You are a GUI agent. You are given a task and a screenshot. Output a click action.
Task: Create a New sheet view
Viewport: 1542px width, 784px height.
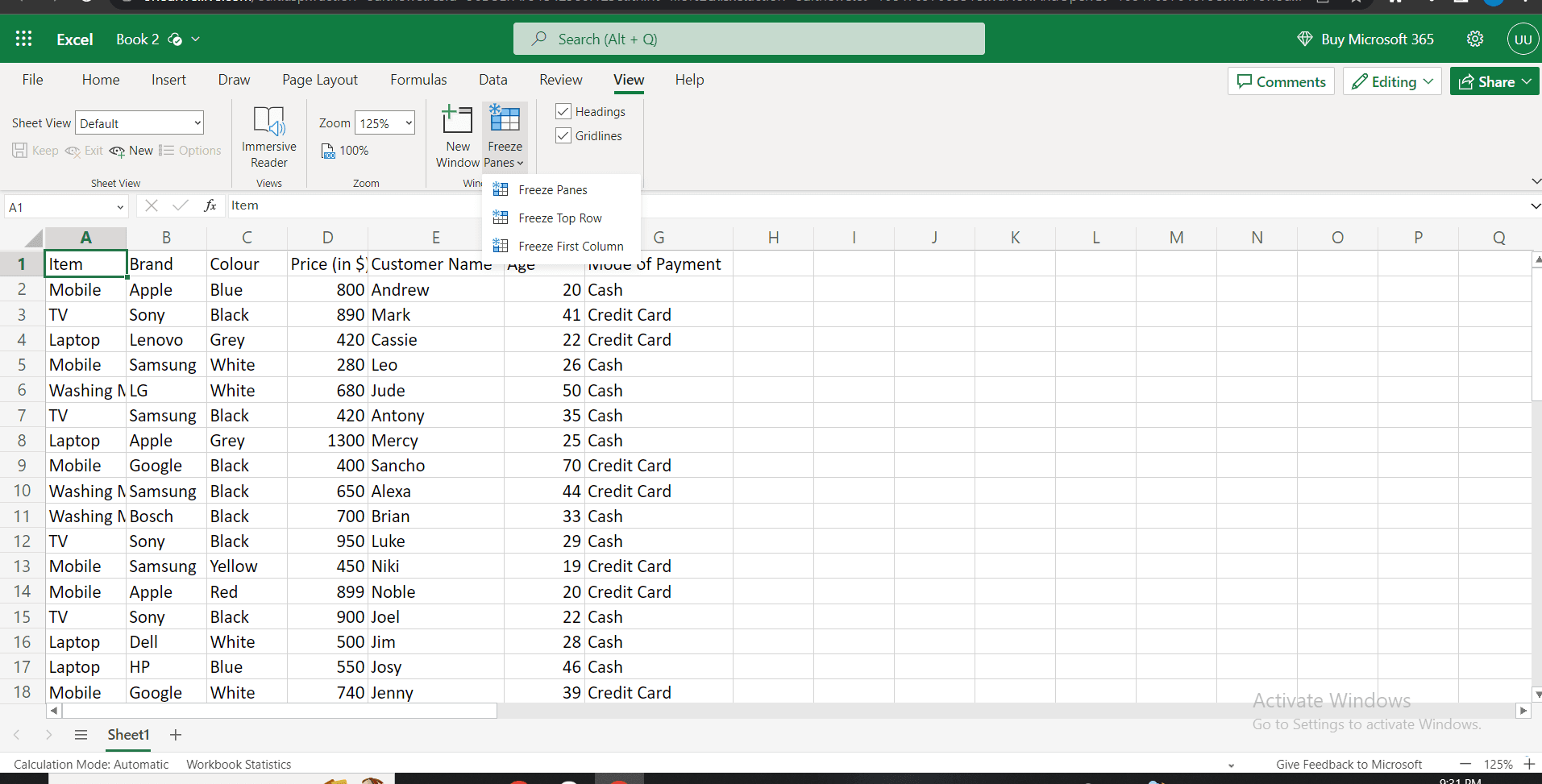(131, 151)
